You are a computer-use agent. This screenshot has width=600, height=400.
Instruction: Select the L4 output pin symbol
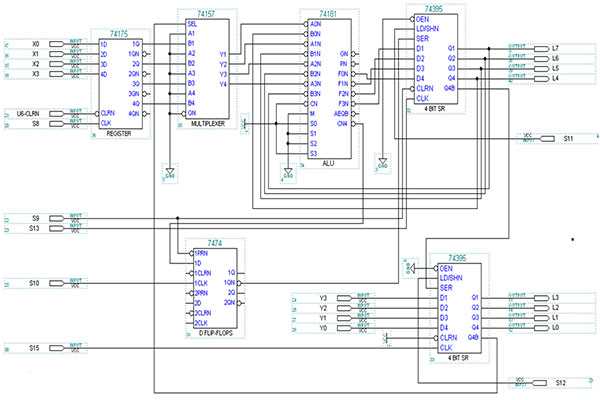(x=541, y=78)
